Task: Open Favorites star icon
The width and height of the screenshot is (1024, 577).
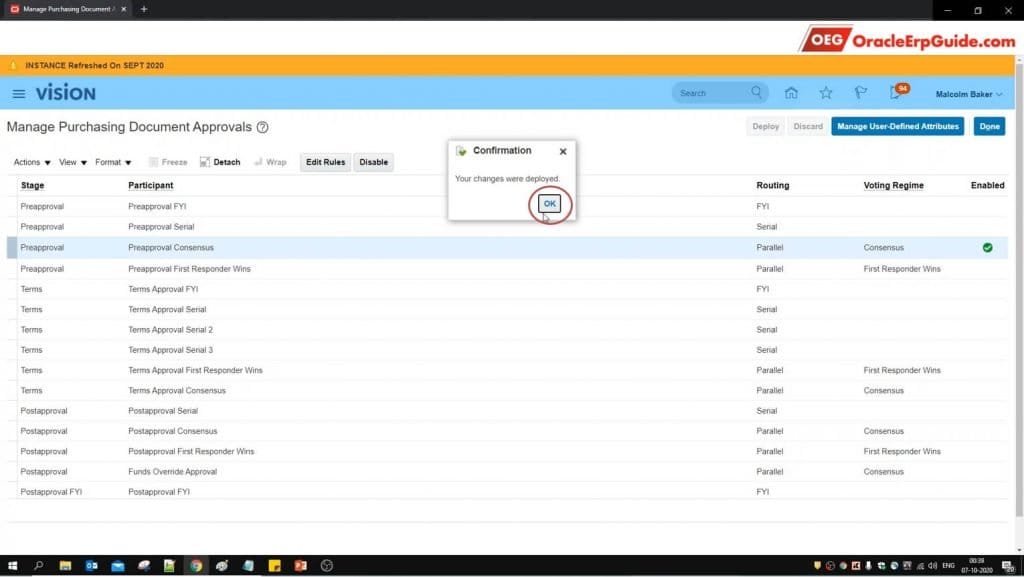Action: (826, 93)
